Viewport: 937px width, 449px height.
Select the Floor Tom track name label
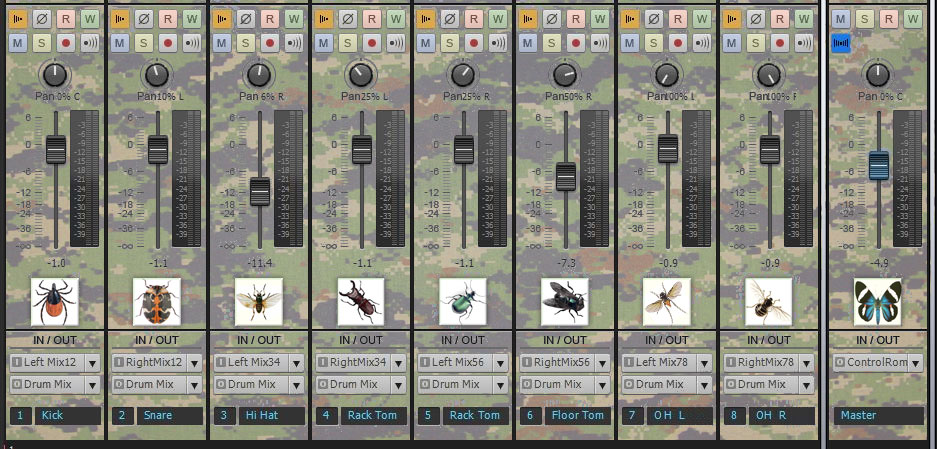click(x=576, y=415)
